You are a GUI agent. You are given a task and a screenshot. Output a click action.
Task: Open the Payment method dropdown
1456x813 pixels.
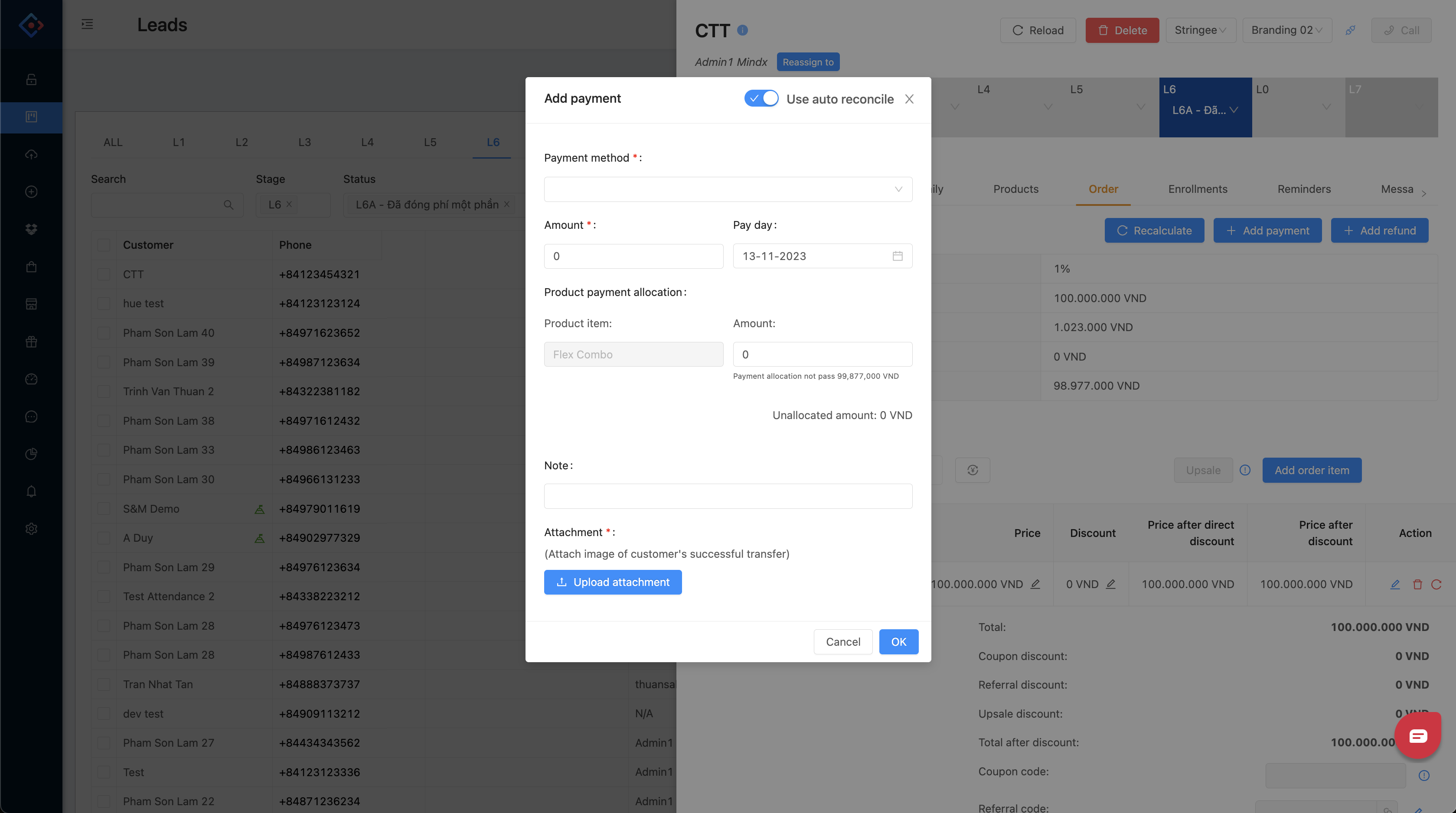click(728, 189)
